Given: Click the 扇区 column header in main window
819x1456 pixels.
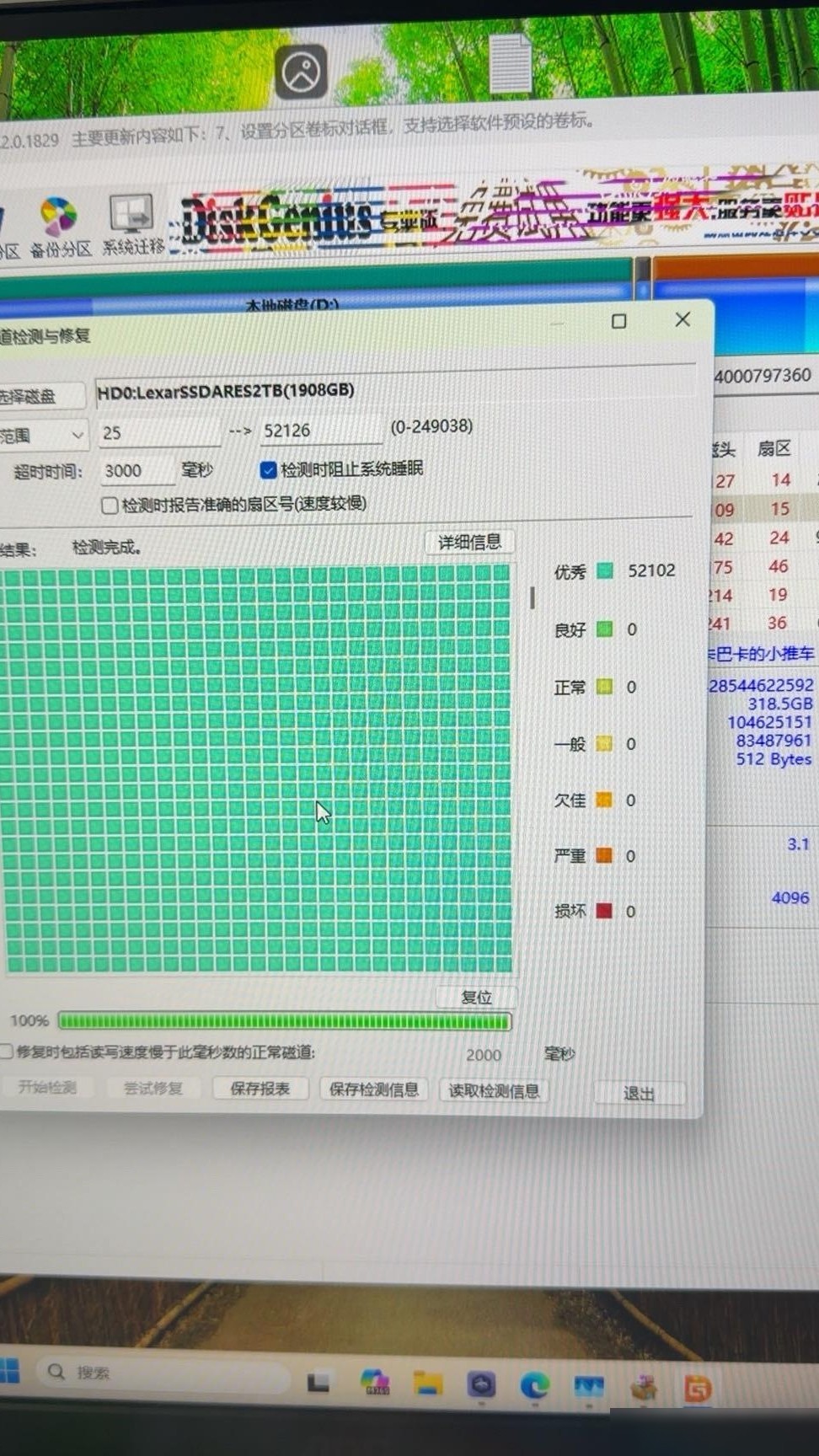Looking at the screenshot, I should click(773, 448).
